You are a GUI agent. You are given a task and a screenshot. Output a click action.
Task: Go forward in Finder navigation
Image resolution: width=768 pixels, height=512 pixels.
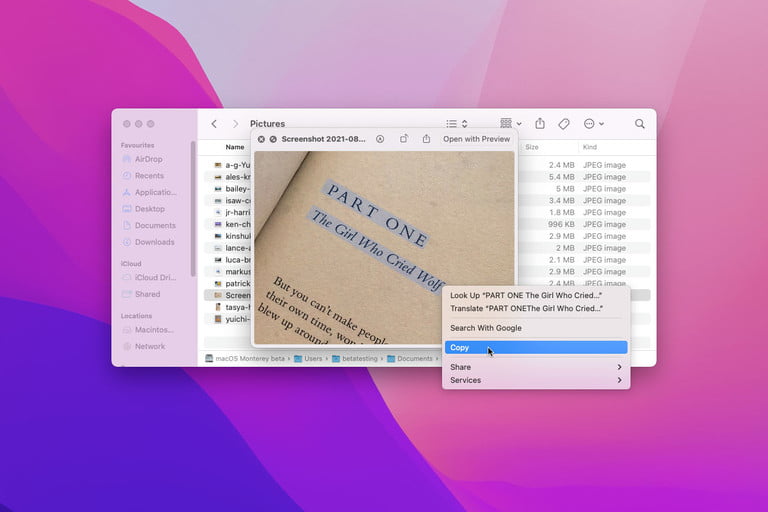point(236,124)
